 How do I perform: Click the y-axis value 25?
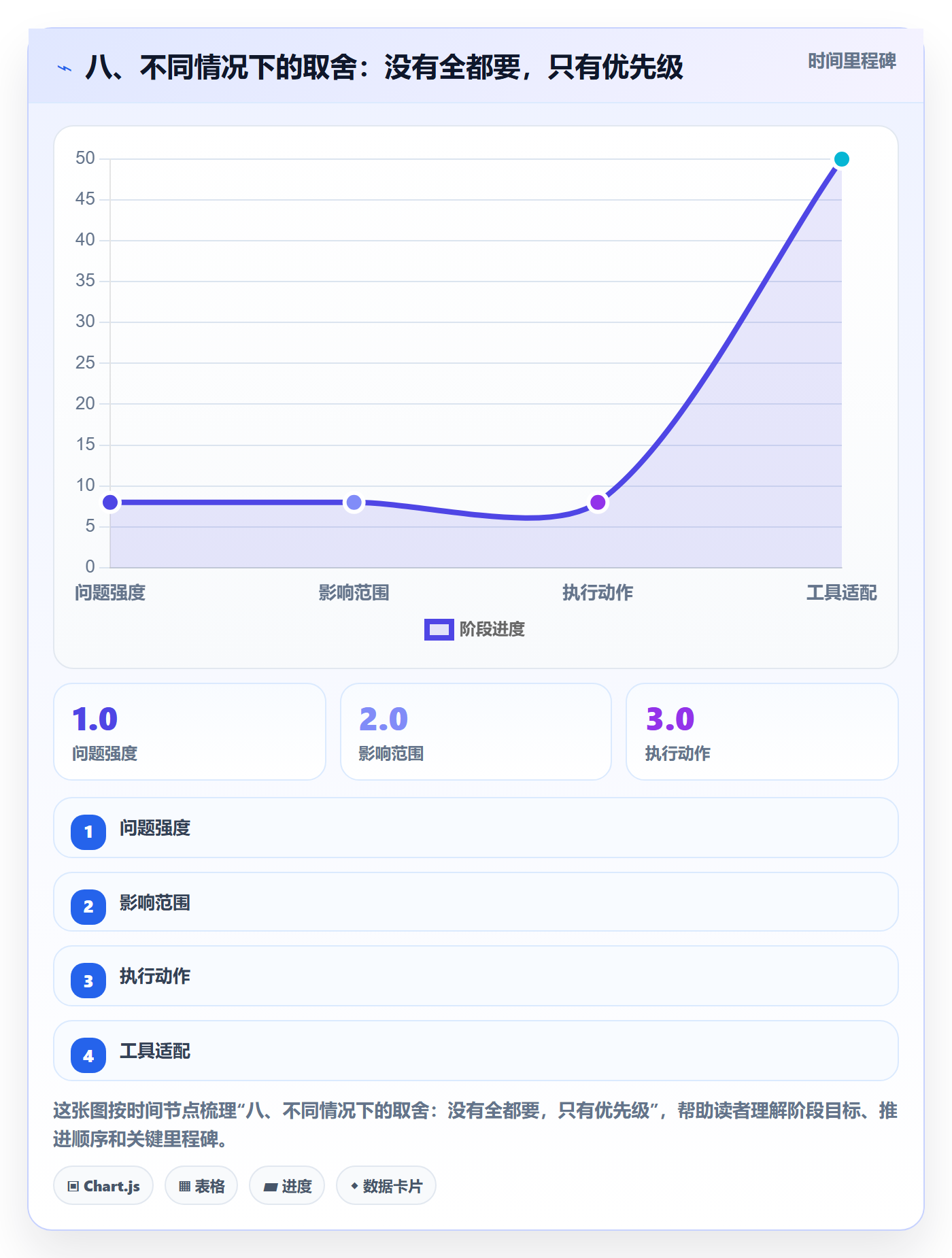(85, 362)
